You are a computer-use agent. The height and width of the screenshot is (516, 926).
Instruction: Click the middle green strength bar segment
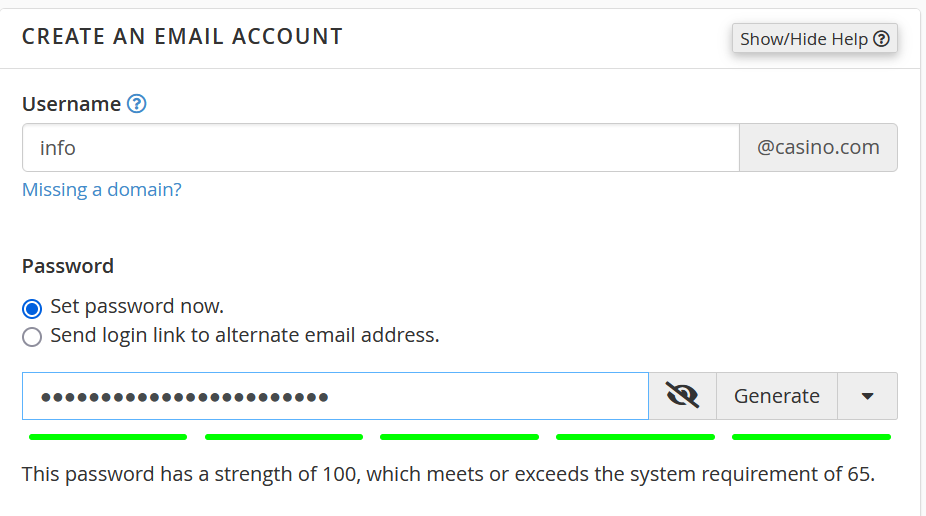coord(460,437)
